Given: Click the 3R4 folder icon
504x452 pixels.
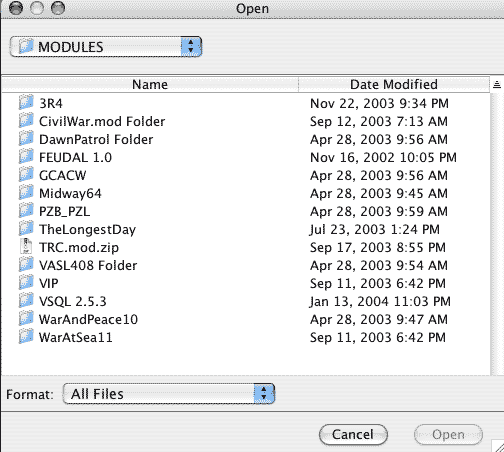Looking at the screenshot, I should (x=26, y=102).
